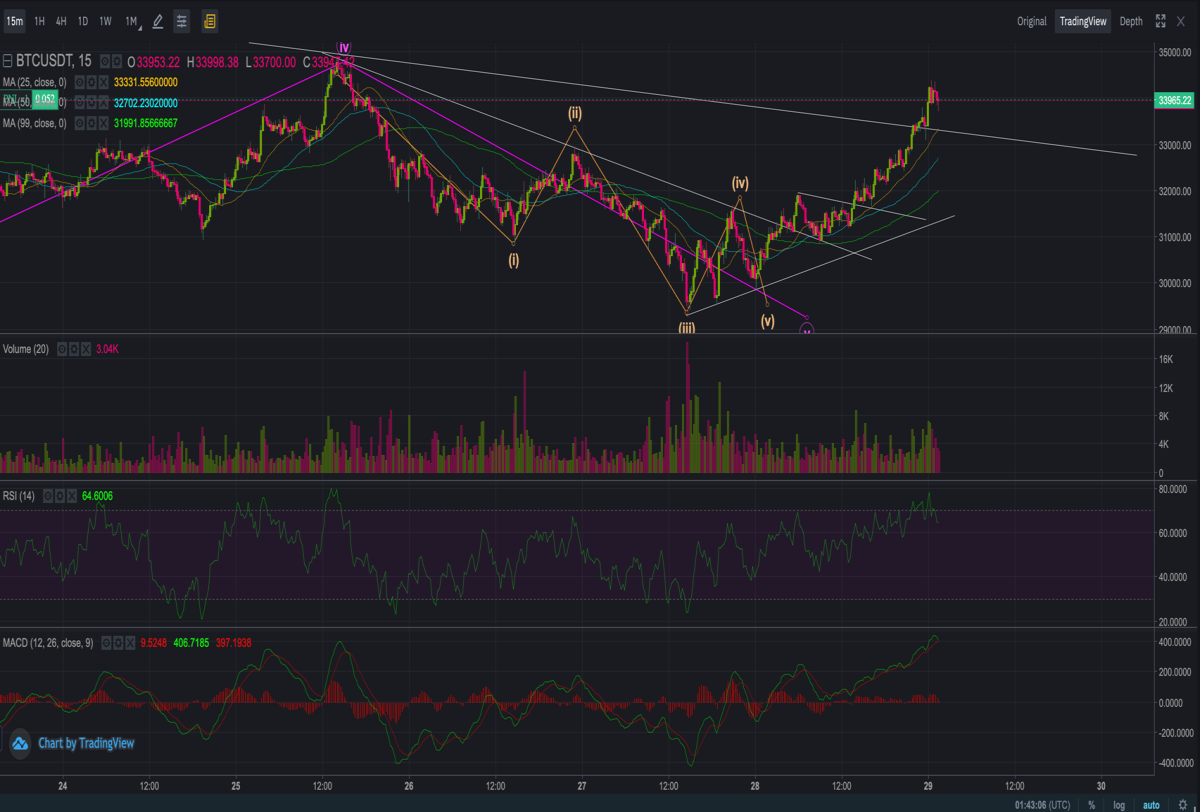Toggle visibility of BTCUSDT main series
This screenshot has height=812, width=1200.
[x=105, y=61]
